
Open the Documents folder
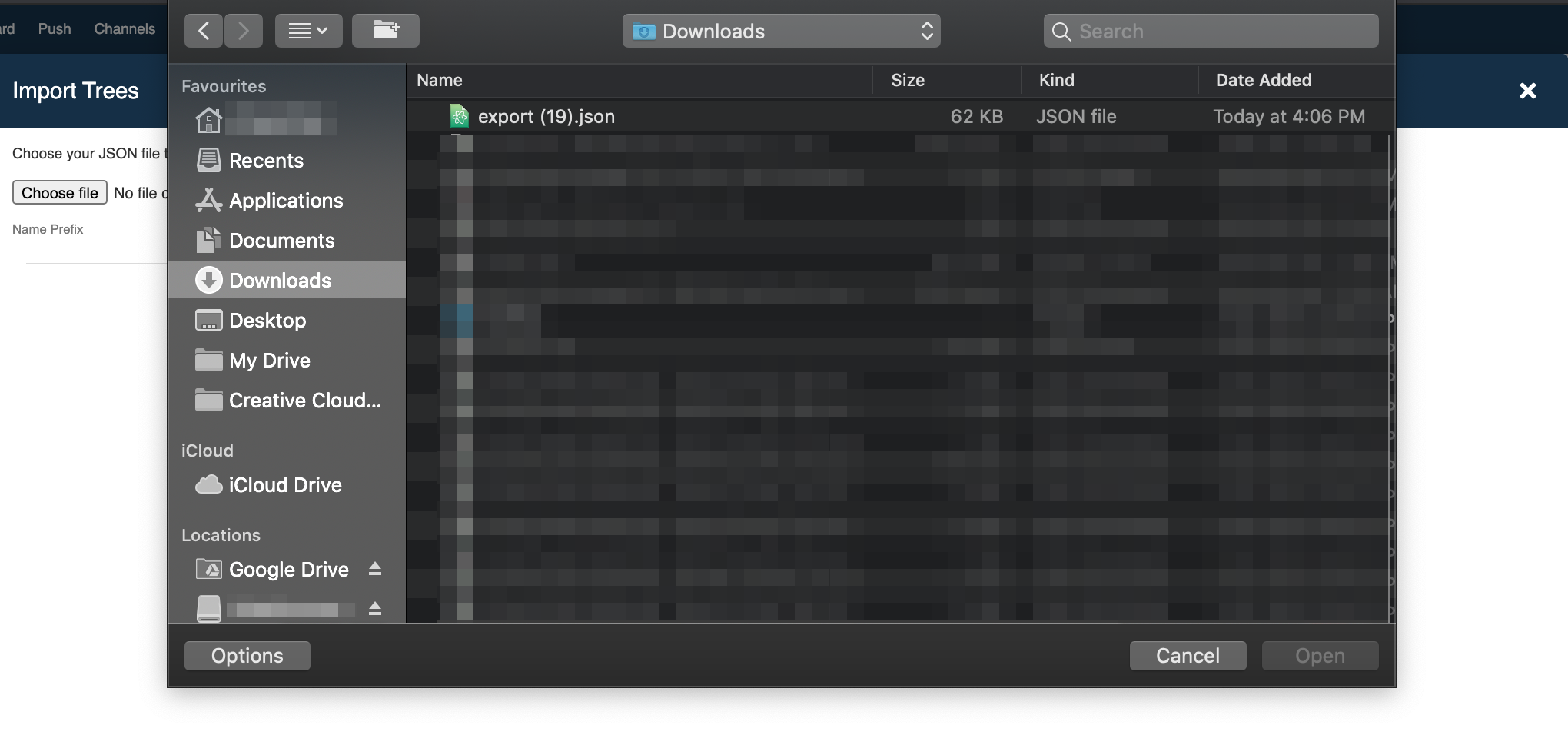point(282,240)
